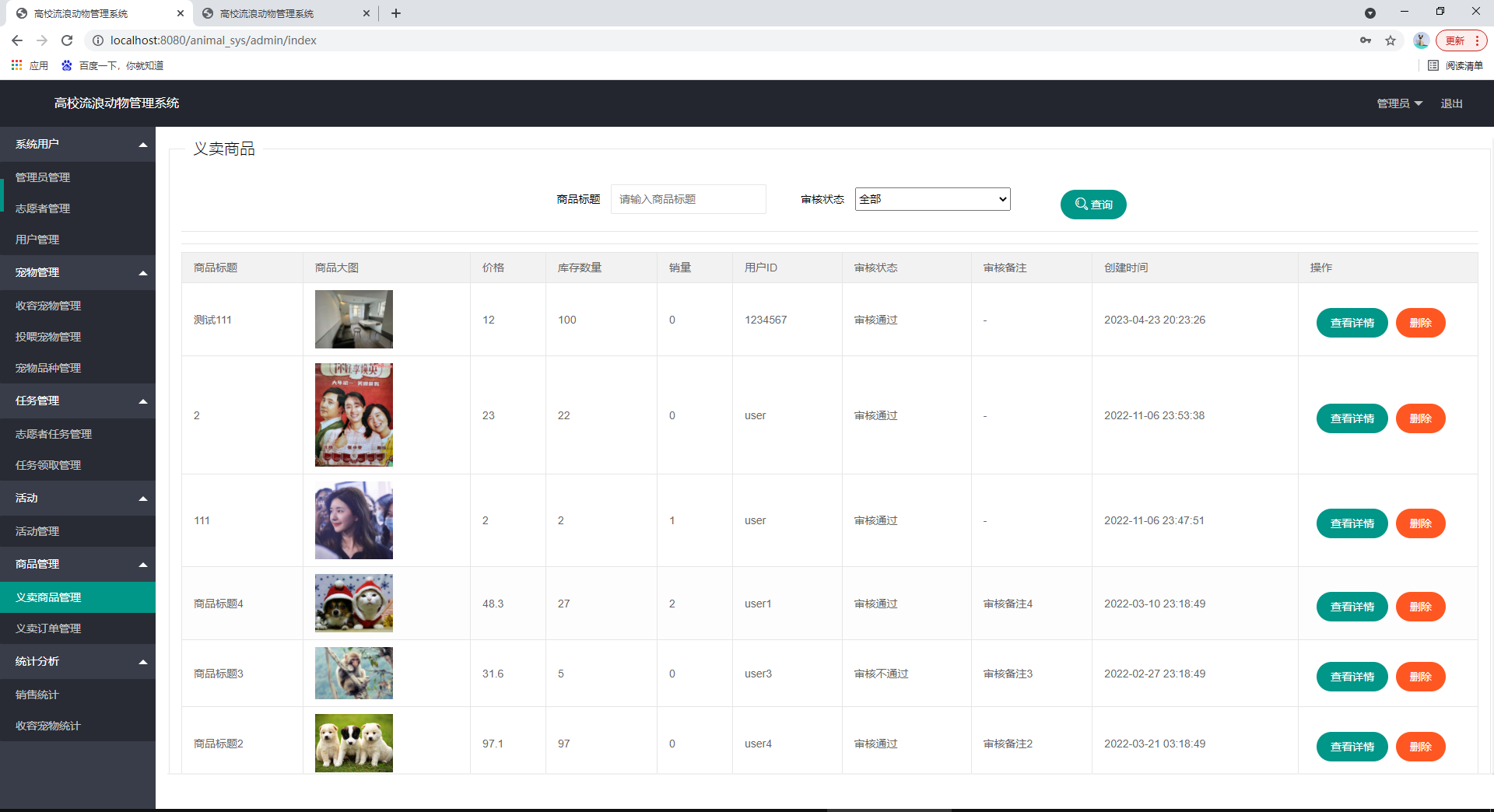
Task: Open 义卖订单管理 in the sidebar
Action: [x=78, y=628]
